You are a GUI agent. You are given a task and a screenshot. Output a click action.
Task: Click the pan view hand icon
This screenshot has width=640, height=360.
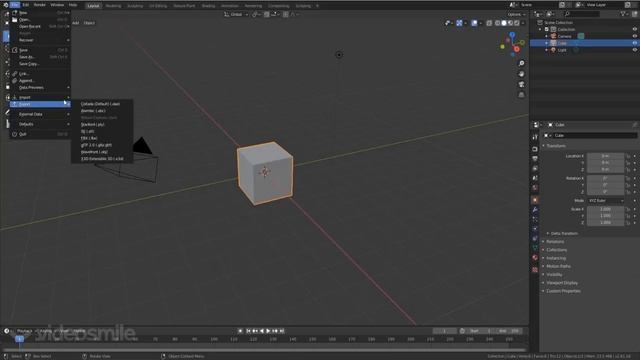pos(521,74)
